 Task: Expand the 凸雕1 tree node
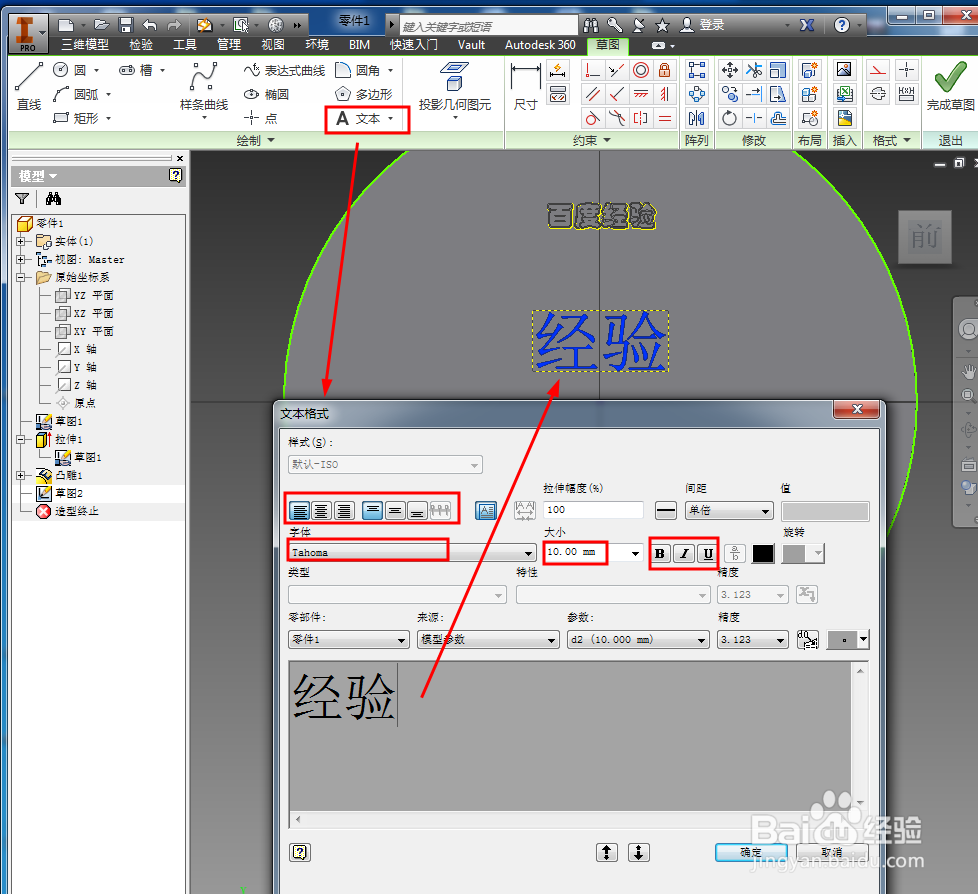point(21,475)
